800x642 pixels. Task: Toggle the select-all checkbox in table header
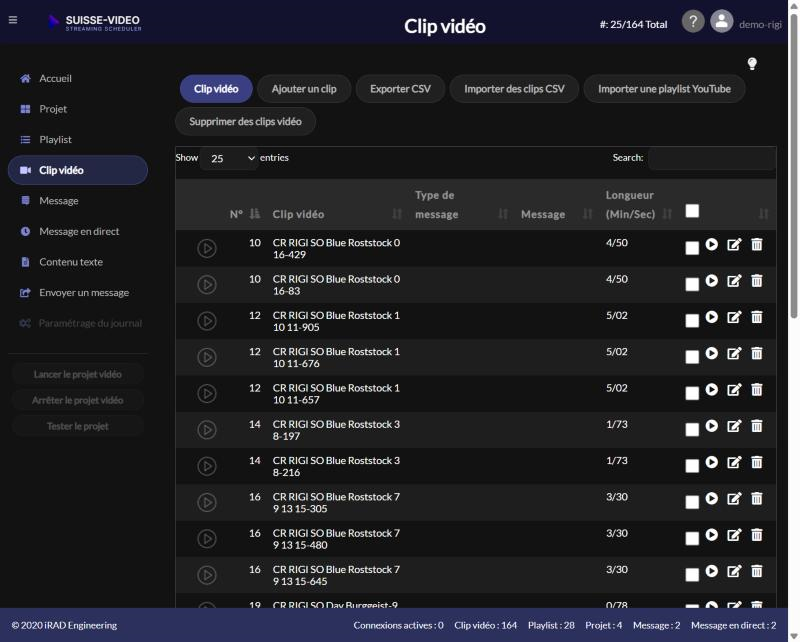point(692,211)
